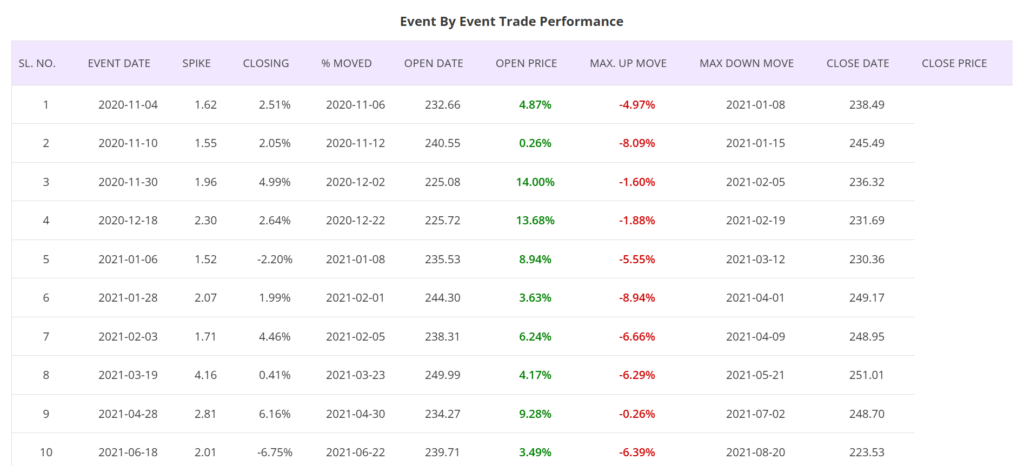Click the % MOVED column header
The width and height of the screenshot is (1024, 466).
346,63
